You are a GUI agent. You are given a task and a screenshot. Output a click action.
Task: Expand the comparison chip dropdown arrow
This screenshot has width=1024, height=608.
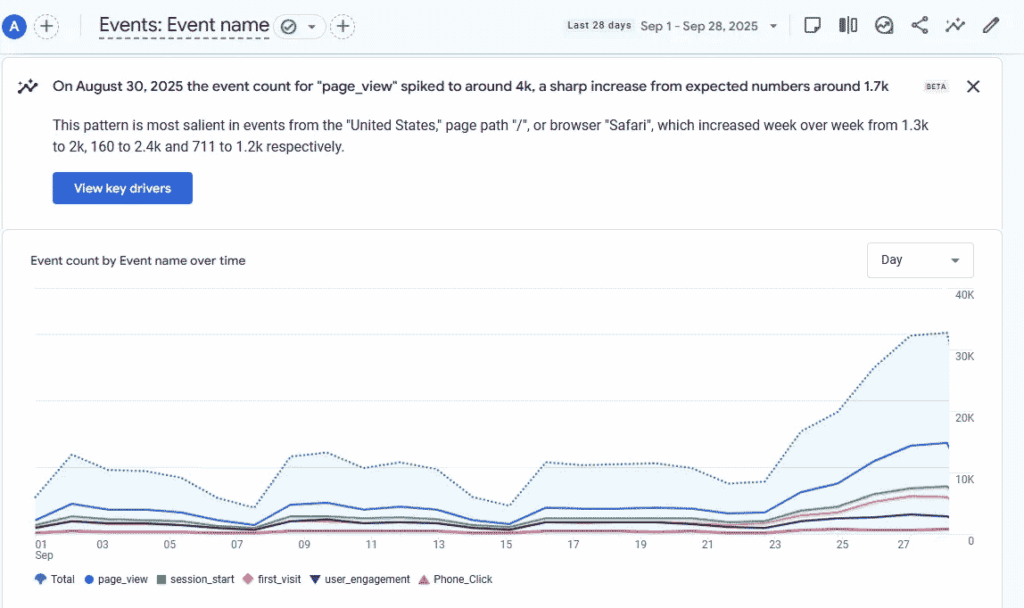[x=312, y=26]
